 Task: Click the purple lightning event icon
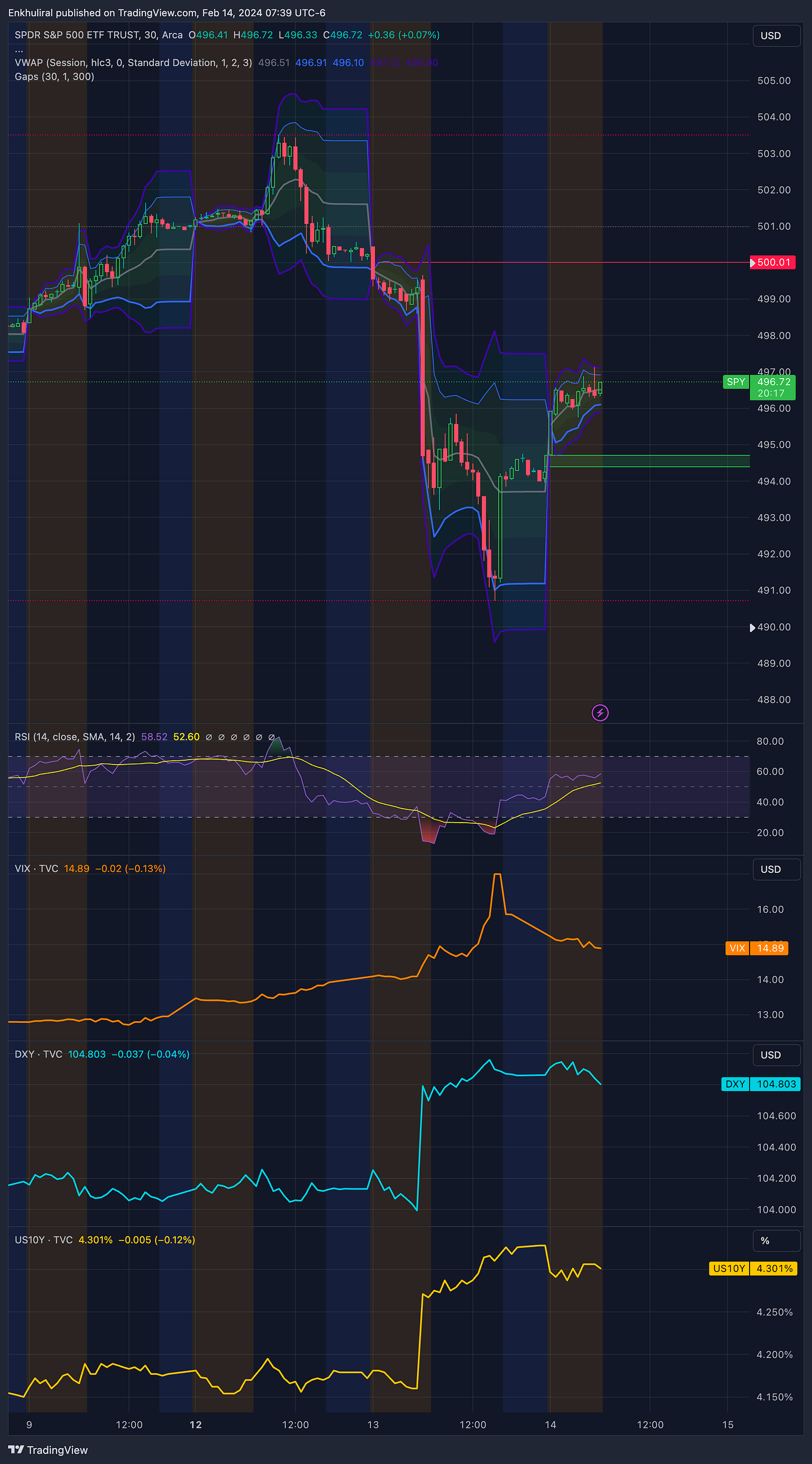pos(600,712)
